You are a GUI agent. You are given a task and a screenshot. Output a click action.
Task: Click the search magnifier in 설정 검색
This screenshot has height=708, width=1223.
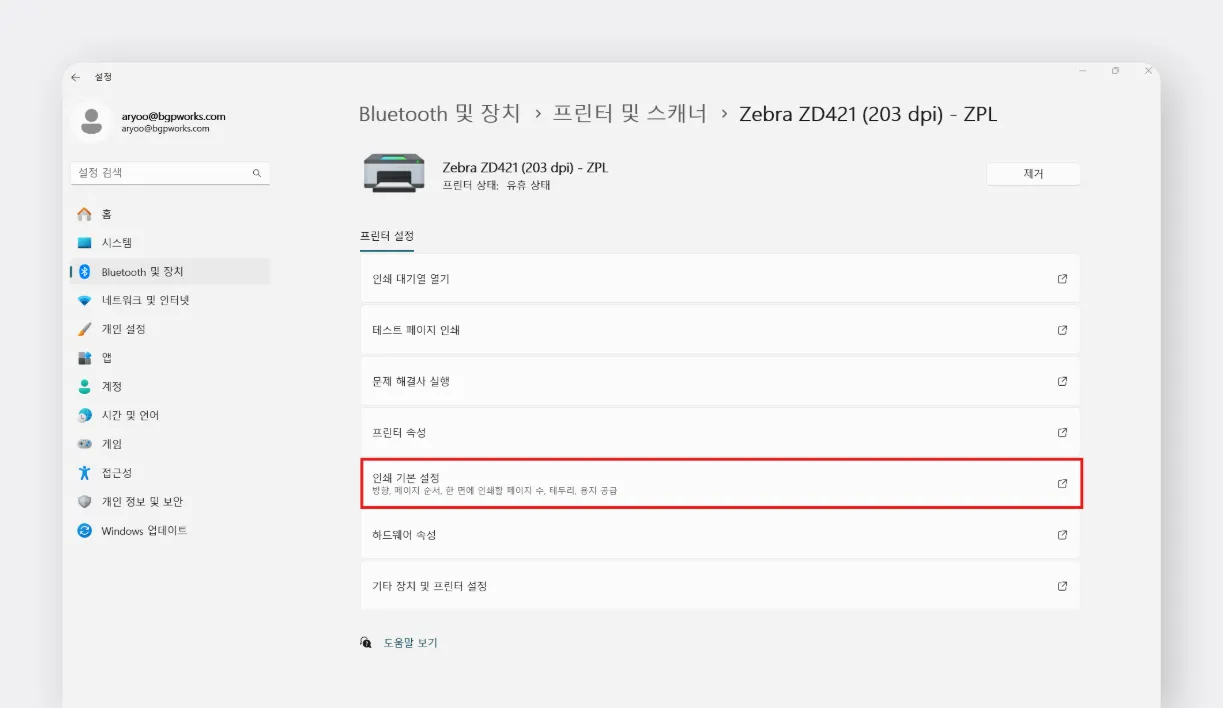(257, 173)
